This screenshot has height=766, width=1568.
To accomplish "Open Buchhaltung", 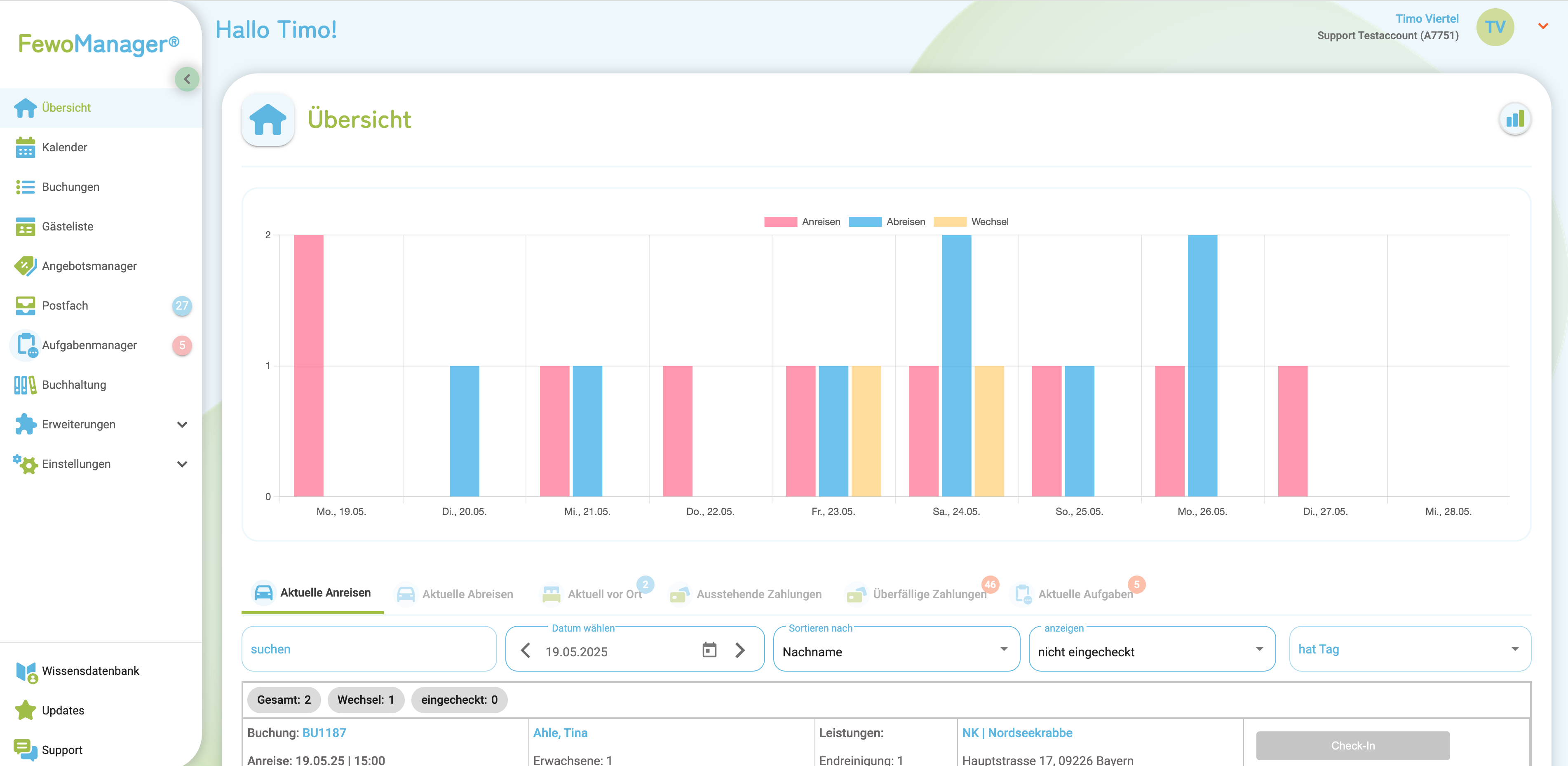I will 74,384.
